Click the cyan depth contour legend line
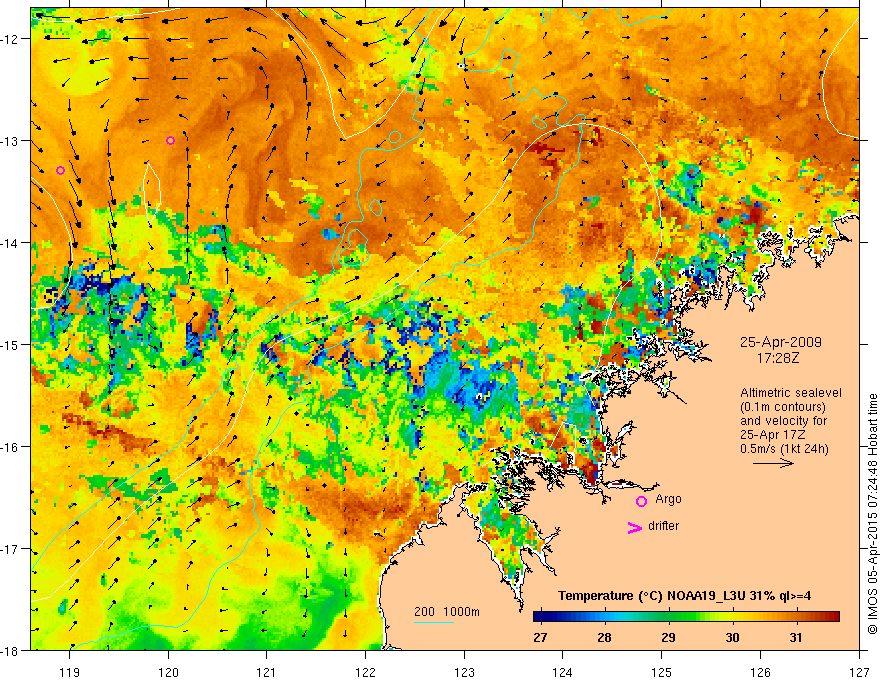The height and width of the screenshot is (680, 880). click(x=434, y=623)
